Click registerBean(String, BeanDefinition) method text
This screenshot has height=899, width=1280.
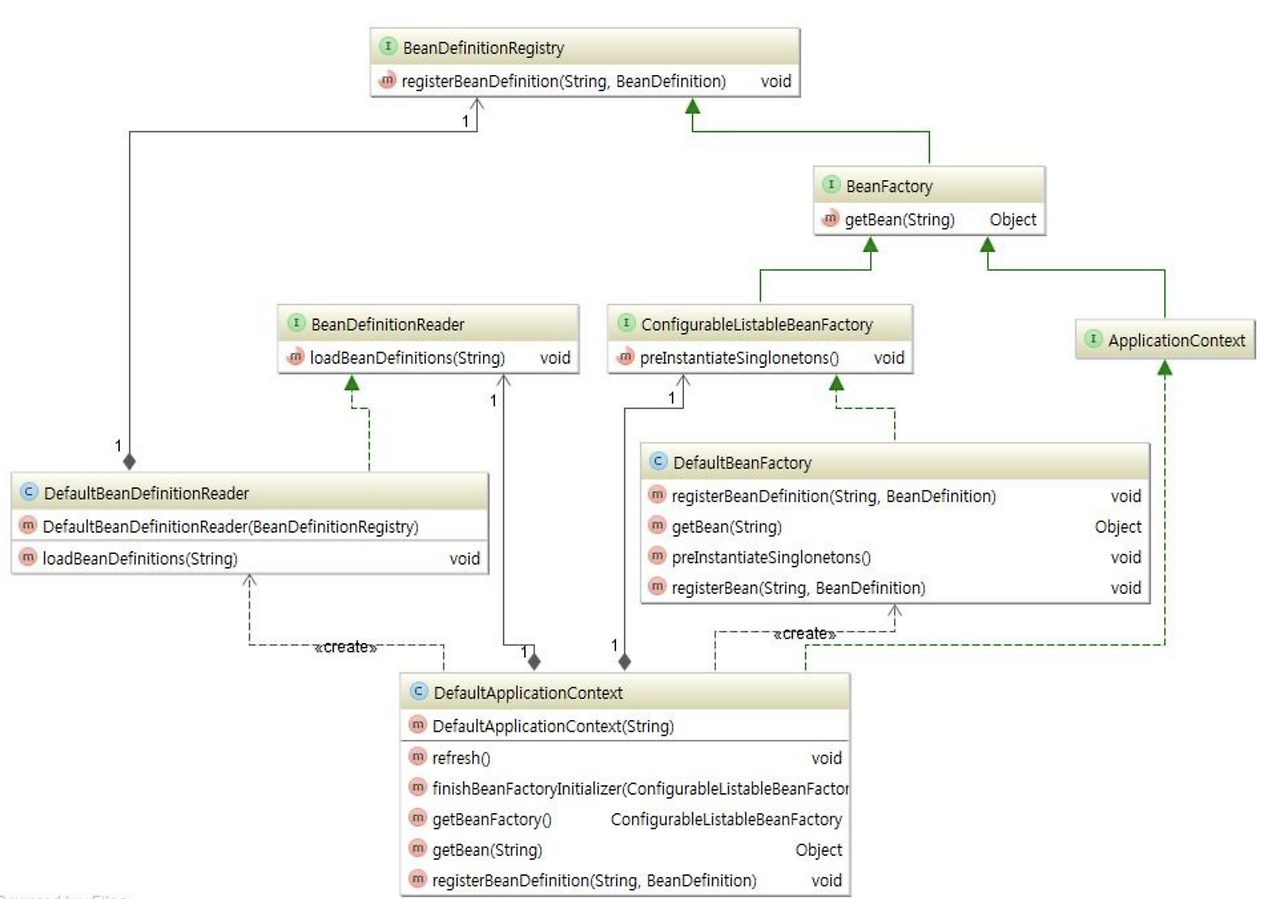tap(799, 588)
